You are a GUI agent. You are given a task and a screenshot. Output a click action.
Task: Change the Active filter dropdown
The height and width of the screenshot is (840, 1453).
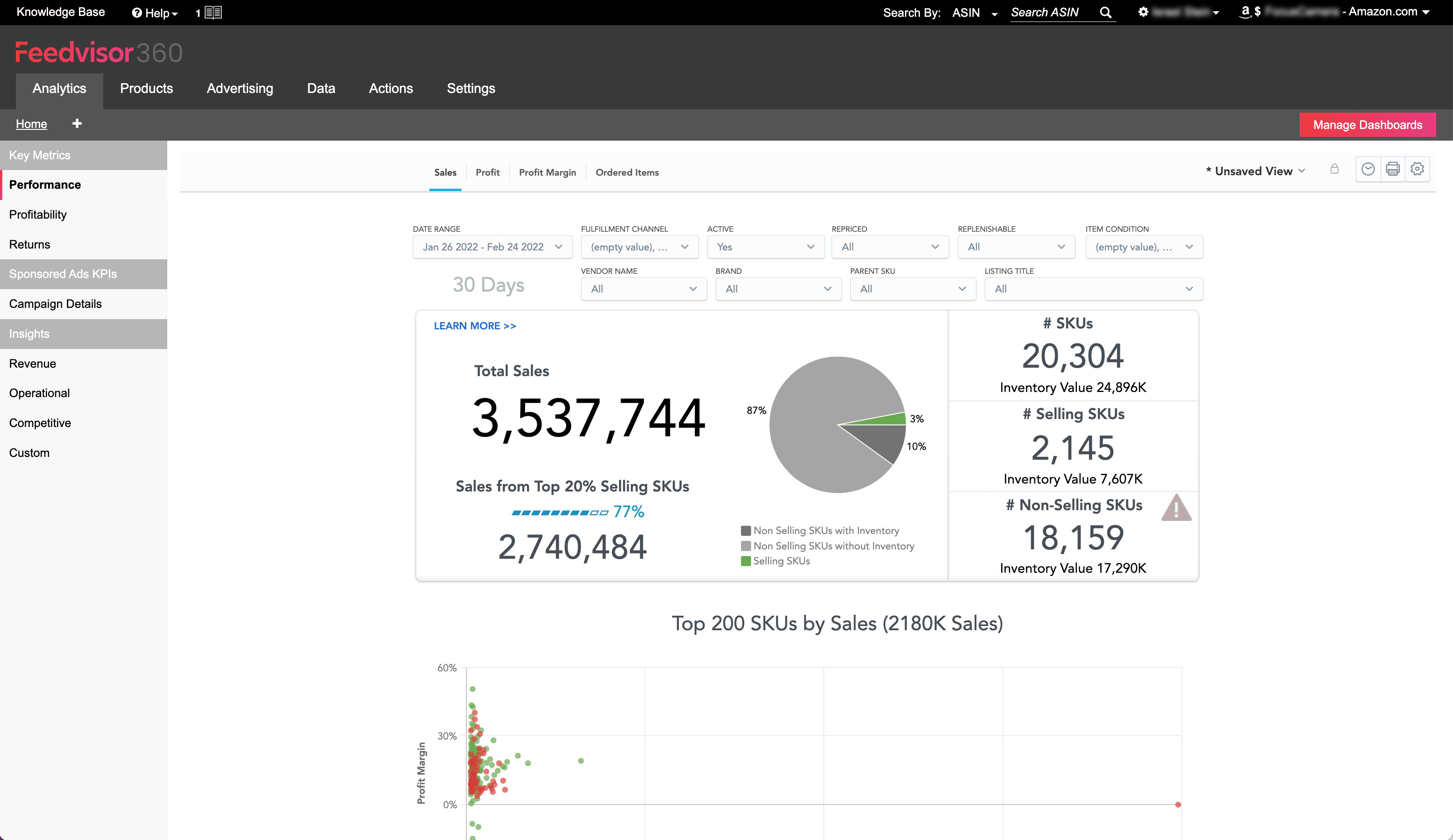766,247
